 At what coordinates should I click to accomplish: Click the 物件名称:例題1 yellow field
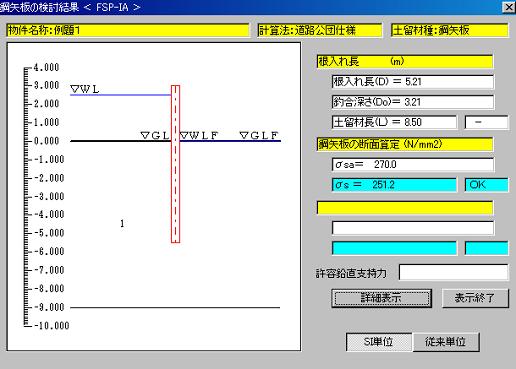[x=128, y=30]
